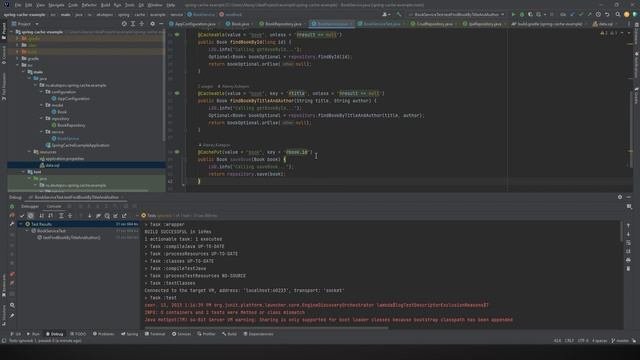640x360 pixels.
Task: Open Project panel settings gear
Action: pos(152,24)
